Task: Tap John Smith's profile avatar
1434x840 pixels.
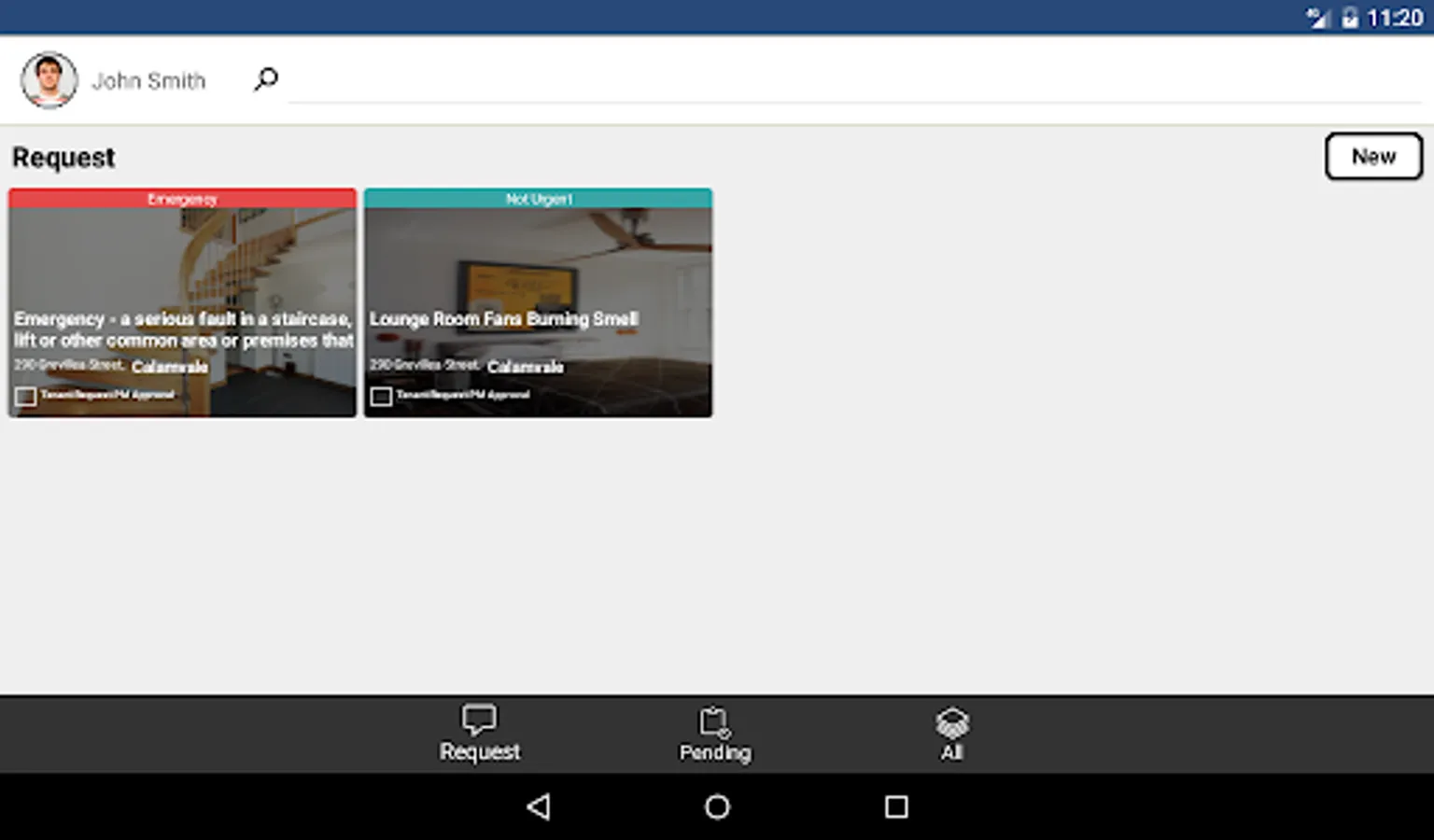Action: coord(49,80)
